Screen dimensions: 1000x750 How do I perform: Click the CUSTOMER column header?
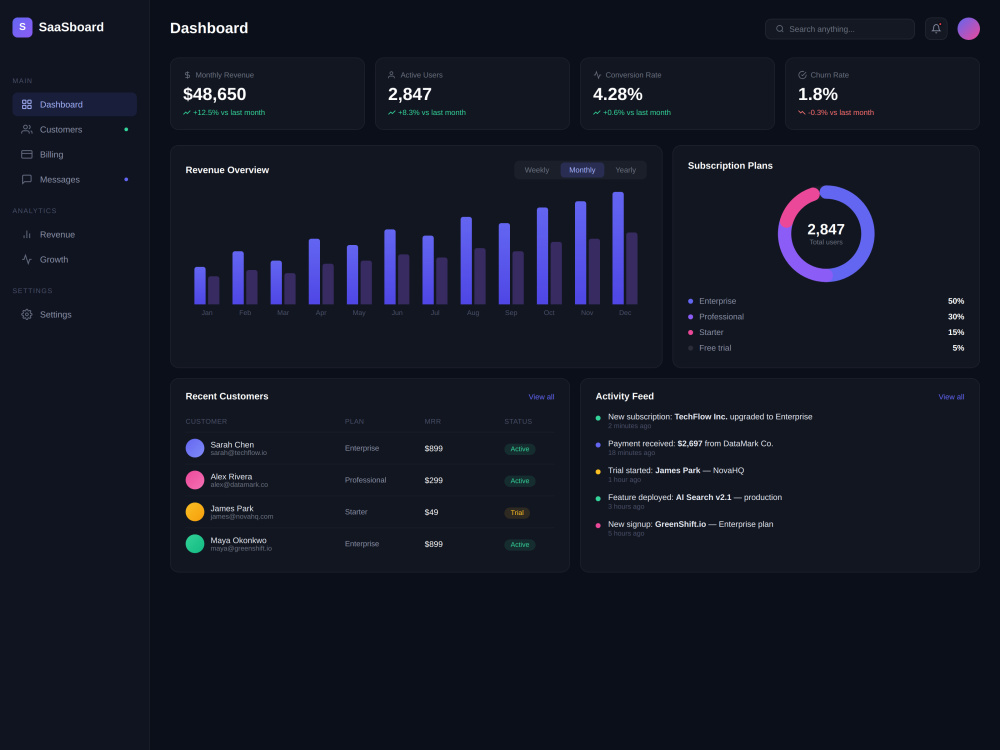click(x=206, y=422)
